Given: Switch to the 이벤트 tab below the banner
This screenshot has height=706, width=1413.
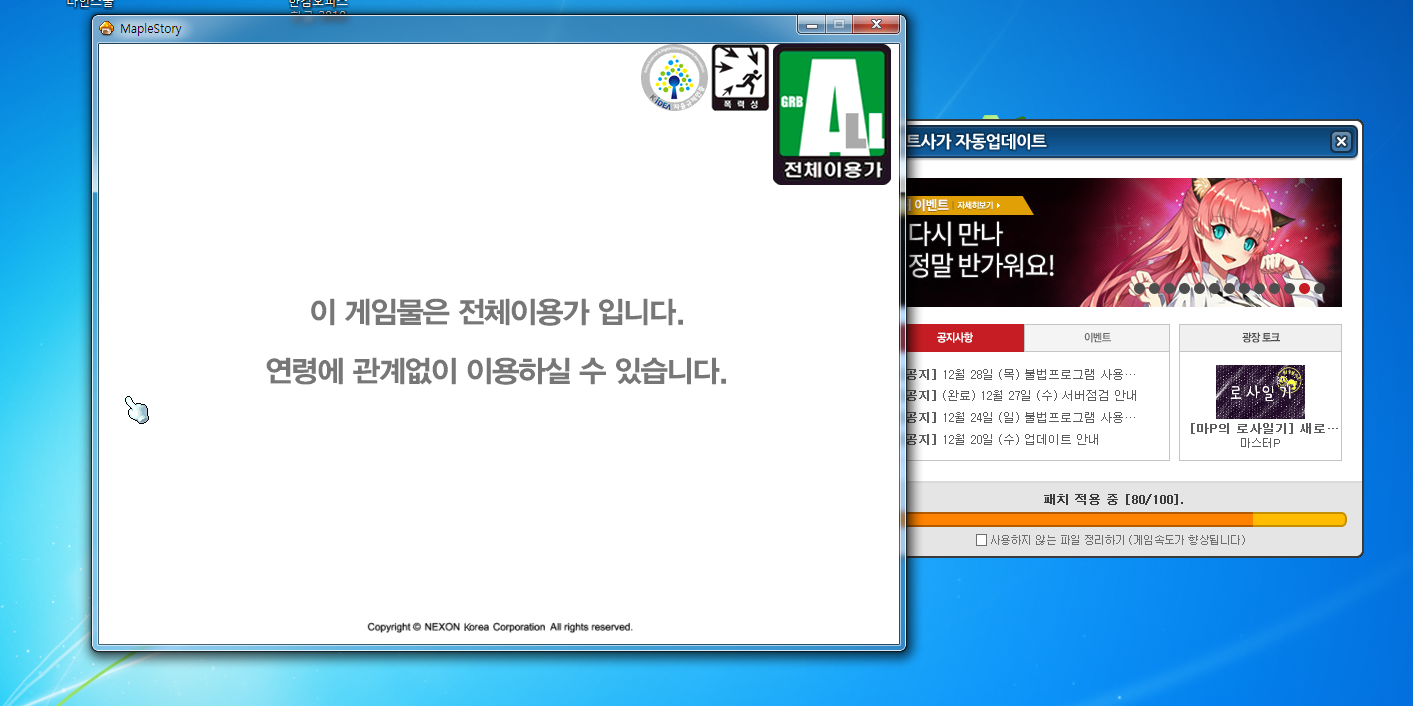Looking at the screenshot, I should pos(1097,338).
